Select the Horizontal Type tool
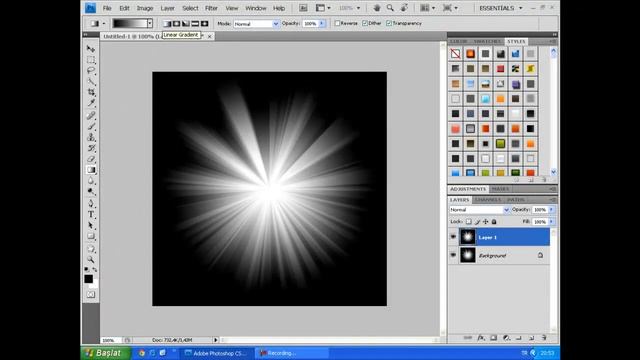This screenshot has width=640, height=360. 91,215
